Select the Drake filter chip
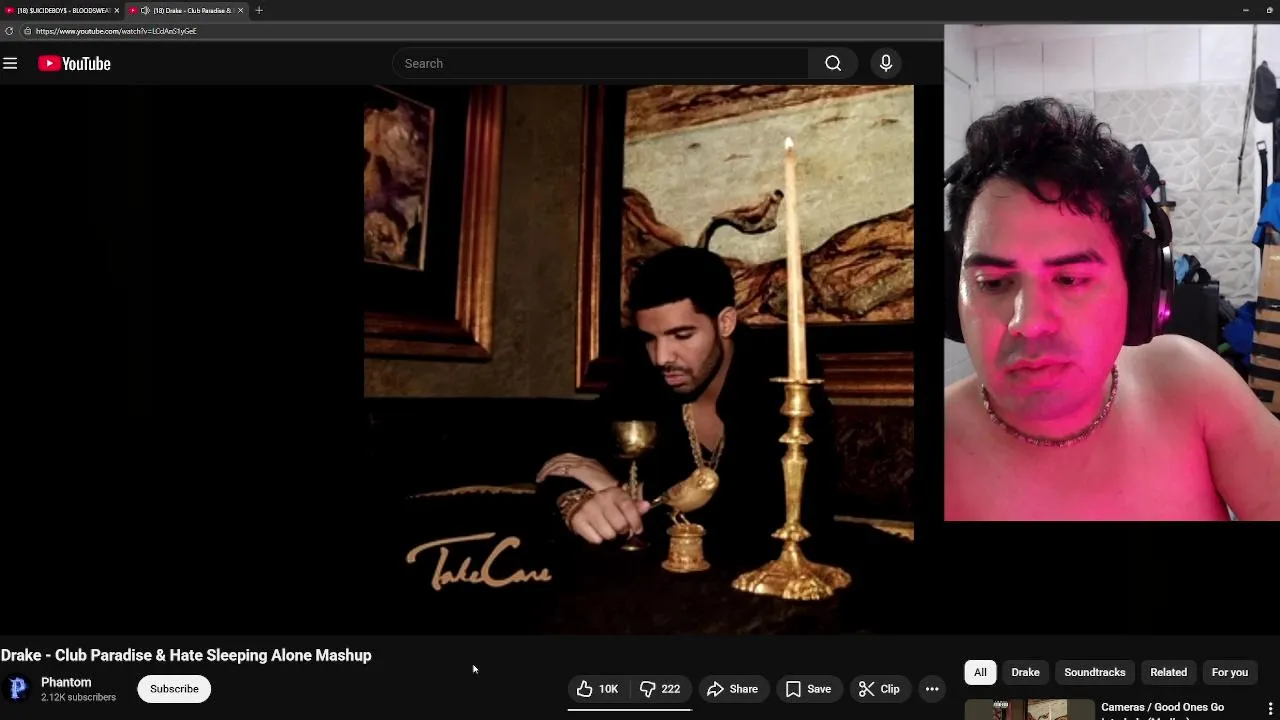 coord(1025,672)
